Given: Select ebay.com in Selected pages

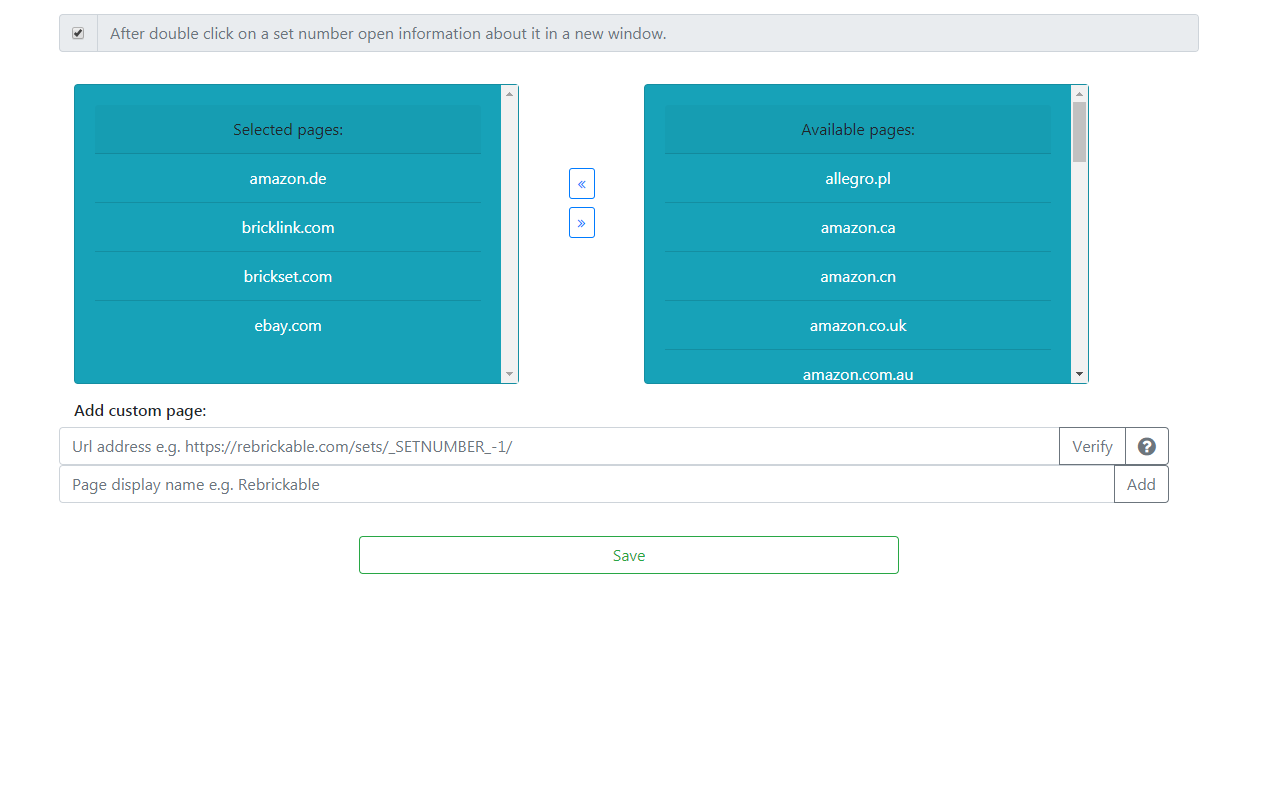Looking at the screenshot, I should [x=288, y=326].
